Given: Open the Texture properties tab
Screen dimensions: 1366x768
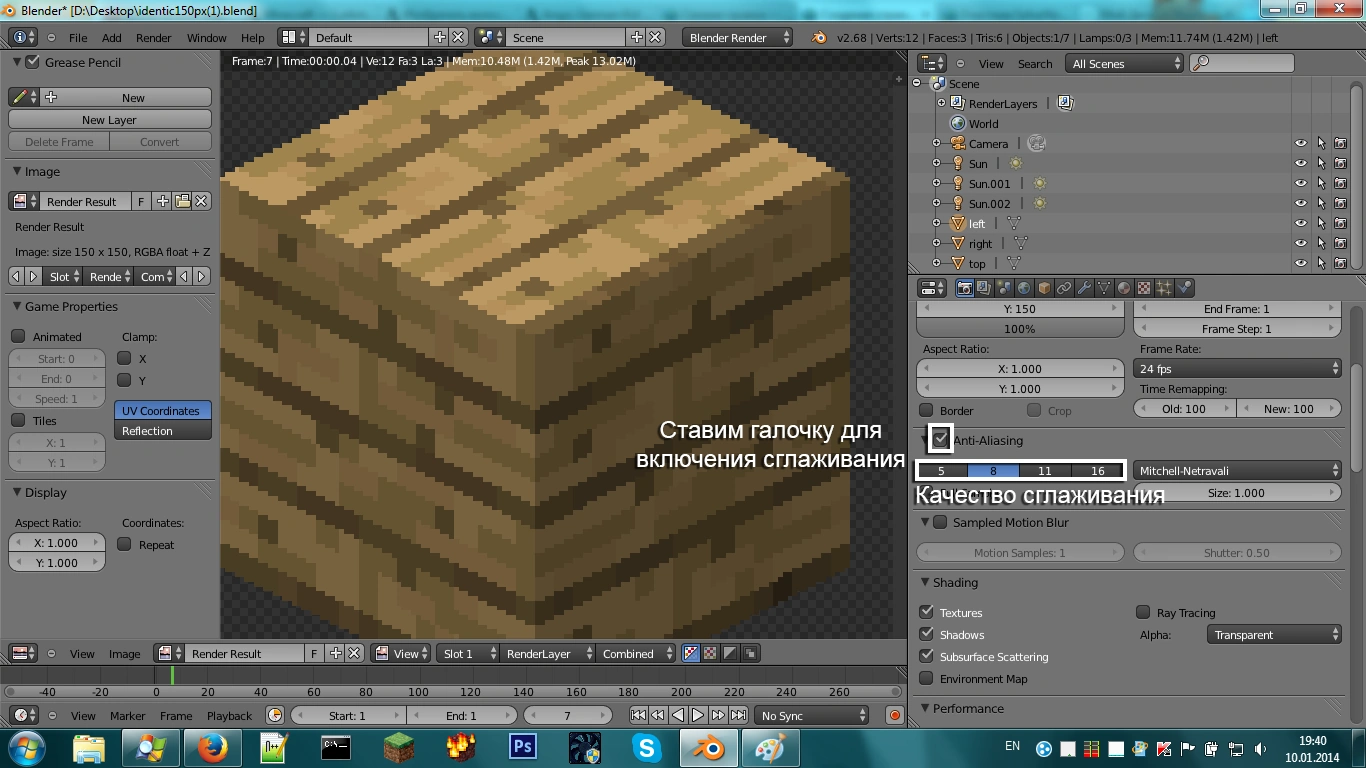Looking at the screenshot, I should coord(1145,288).
